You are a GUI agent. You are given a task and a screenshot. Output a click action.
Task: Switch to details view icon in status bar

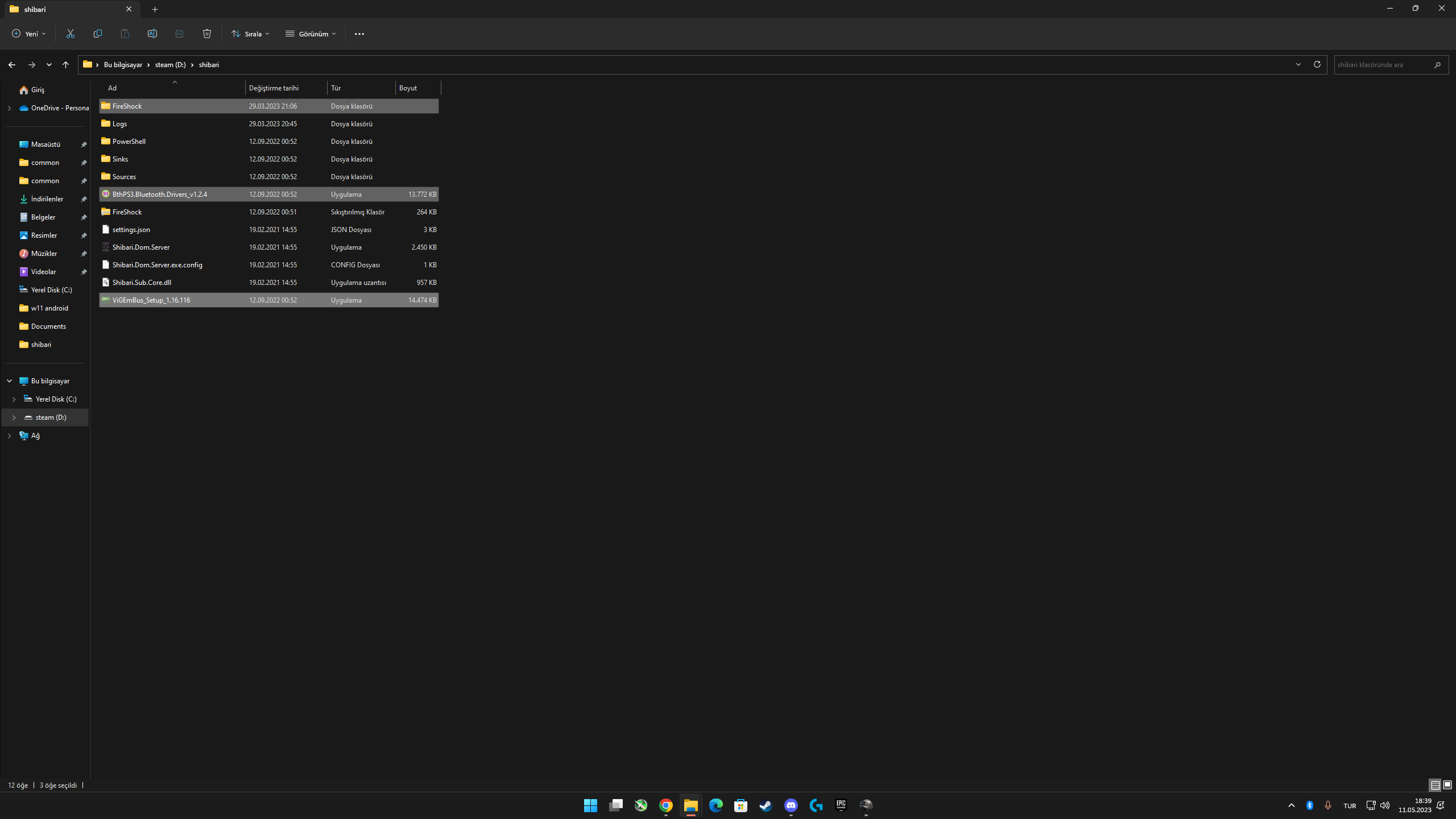pyautogui.click(x=1435, y=785)
